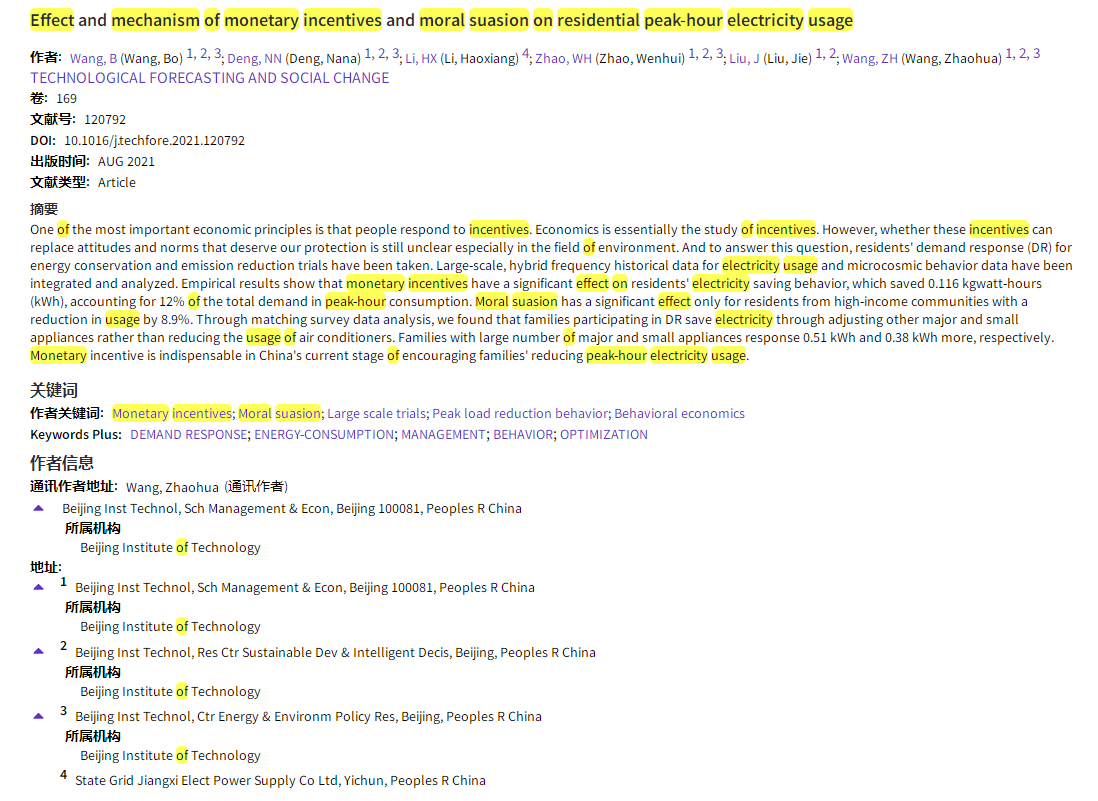Image resolution: width=1098 pixels, height=801 pixels.
Task: Click DEMAND RESPONSE in Keywords Plus
Action: 188,435
